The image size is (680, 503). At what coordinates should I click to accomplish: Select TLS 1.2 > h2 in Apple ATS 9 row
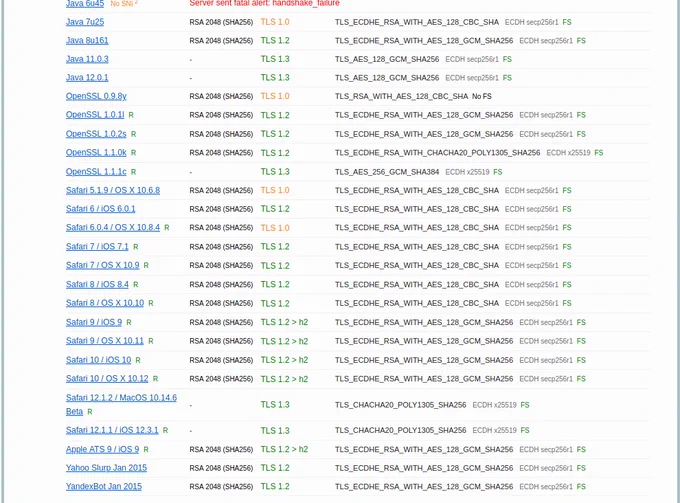click(284, 449)
